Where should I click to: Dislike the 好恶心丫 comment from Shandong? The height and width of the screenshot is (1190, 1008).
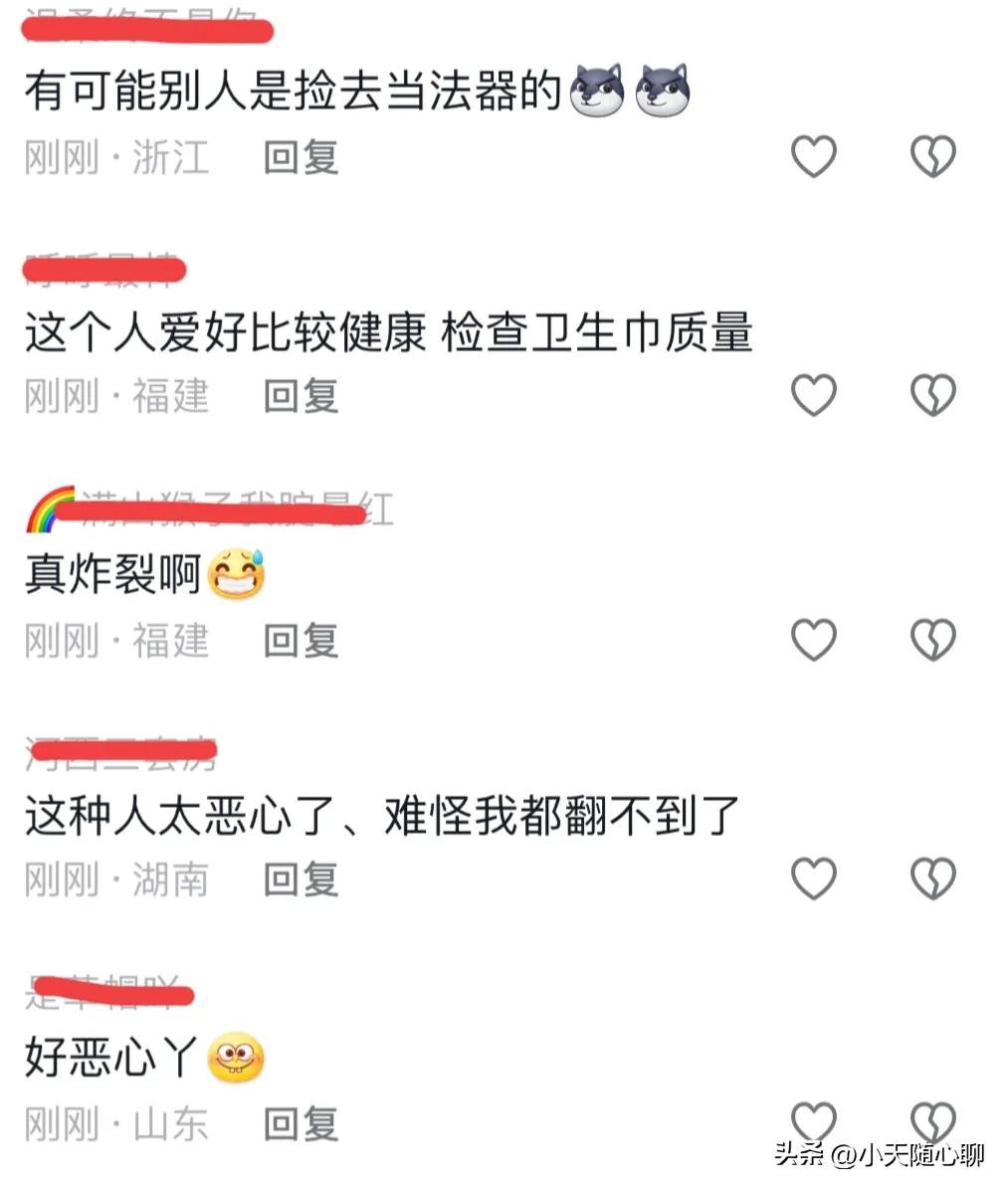click(x=932, y=1121)
